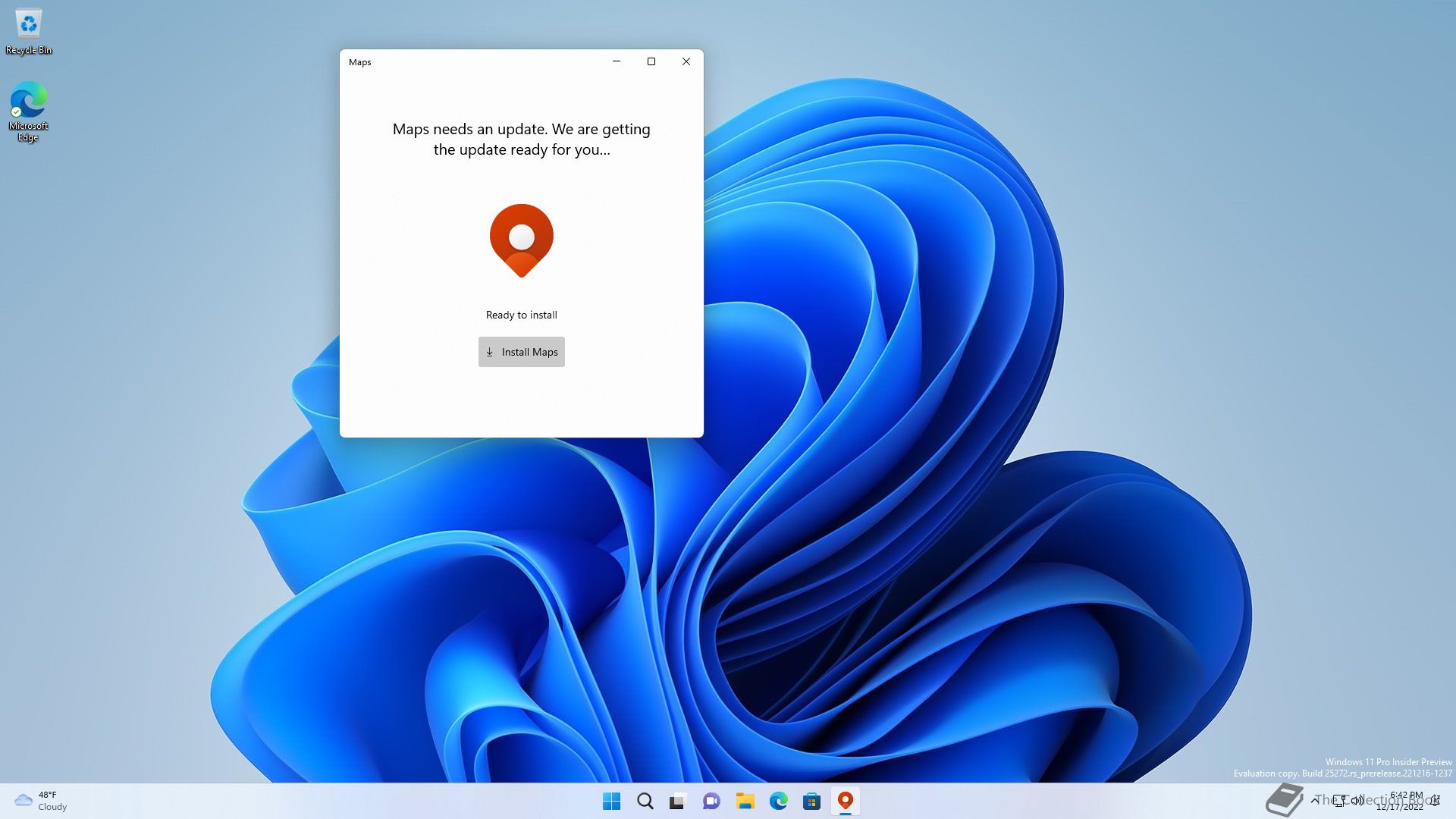Select the Microsoft Edge desktop shortcut
Image resolution: width=1456 pixels, height=819 pixels.
(x=29, y=111)
